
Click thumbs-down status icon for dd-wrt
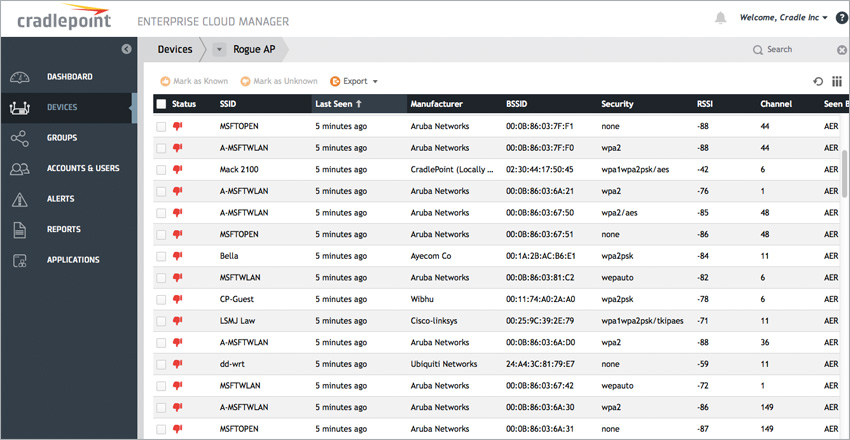(177, 364)
